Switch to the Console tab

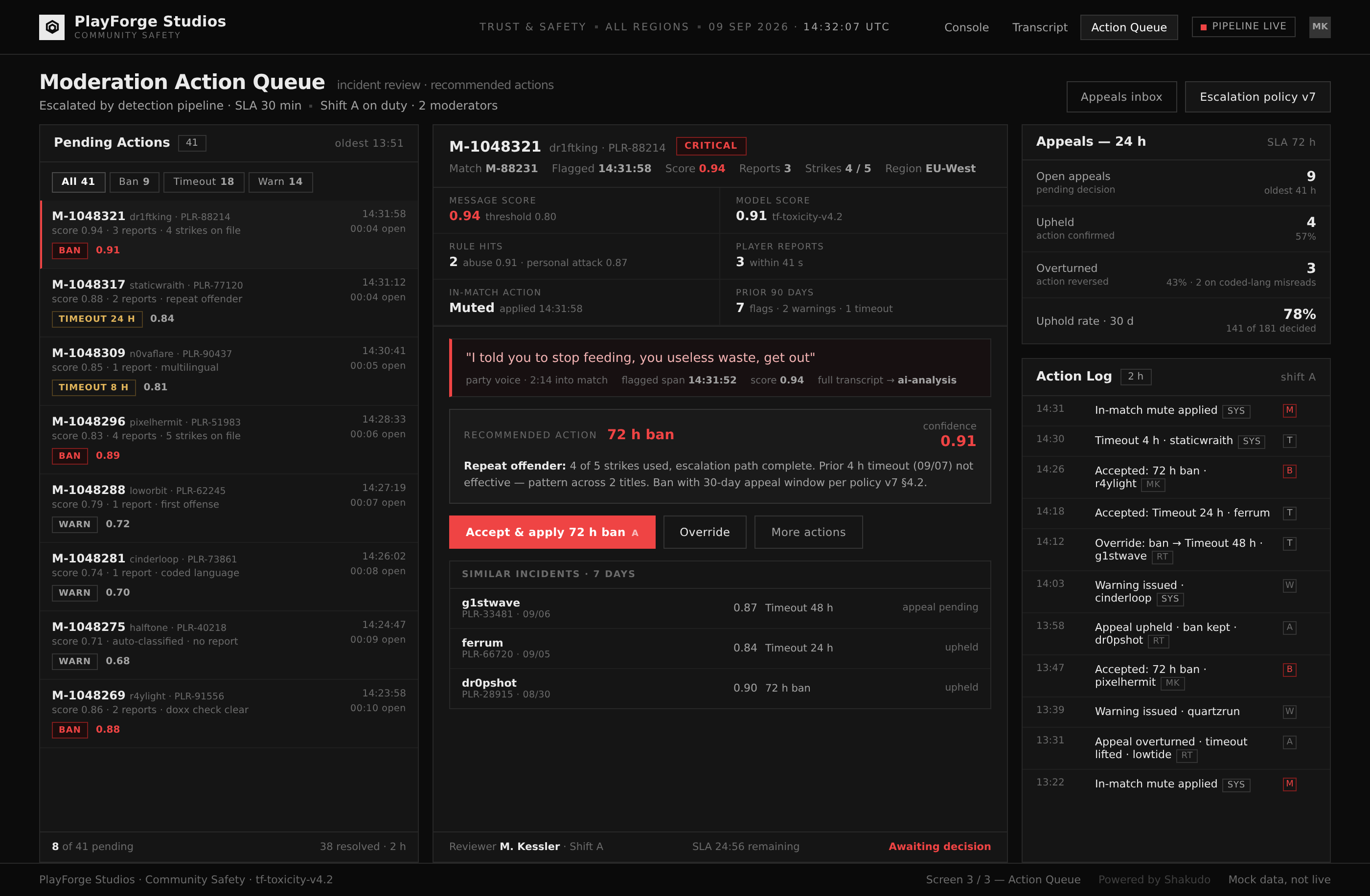pyautogui.click(x=966, y=27)
